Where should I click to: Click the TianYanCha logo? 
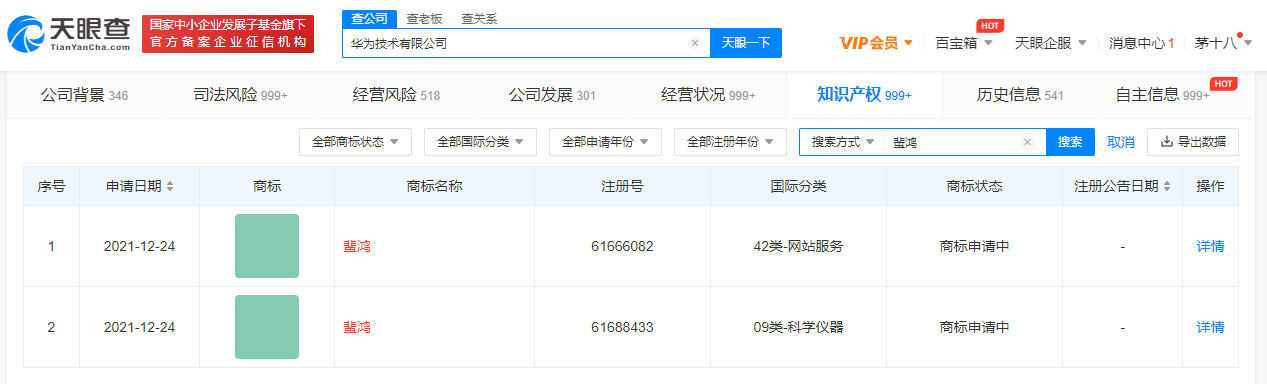click(x=69, y=34)
